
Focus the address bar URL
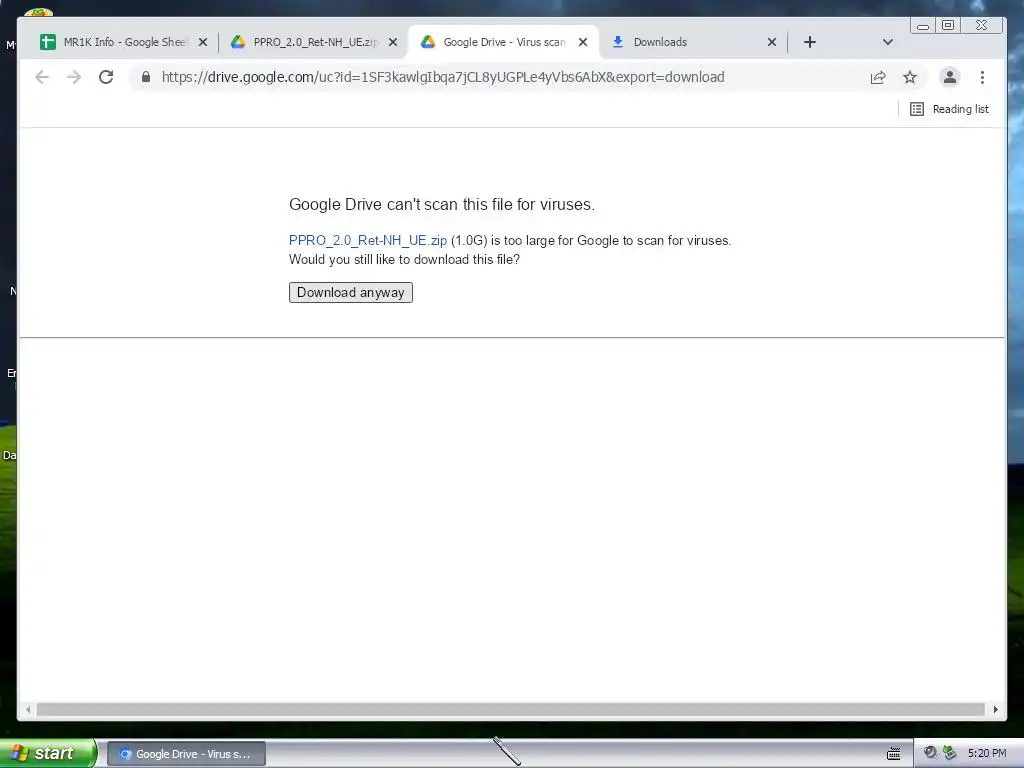pos(443,77)
